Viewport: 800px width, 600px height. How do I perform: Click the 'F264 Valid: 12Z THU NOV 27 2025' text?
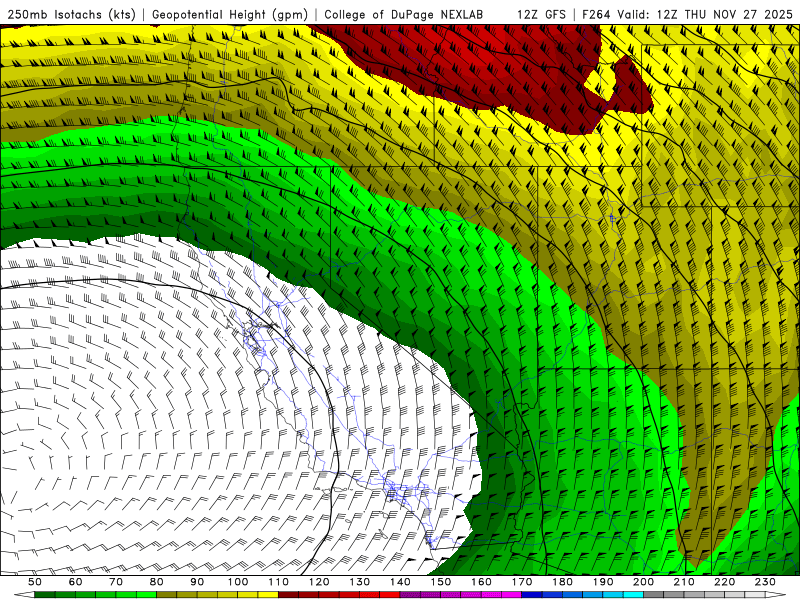pos(687,14)
